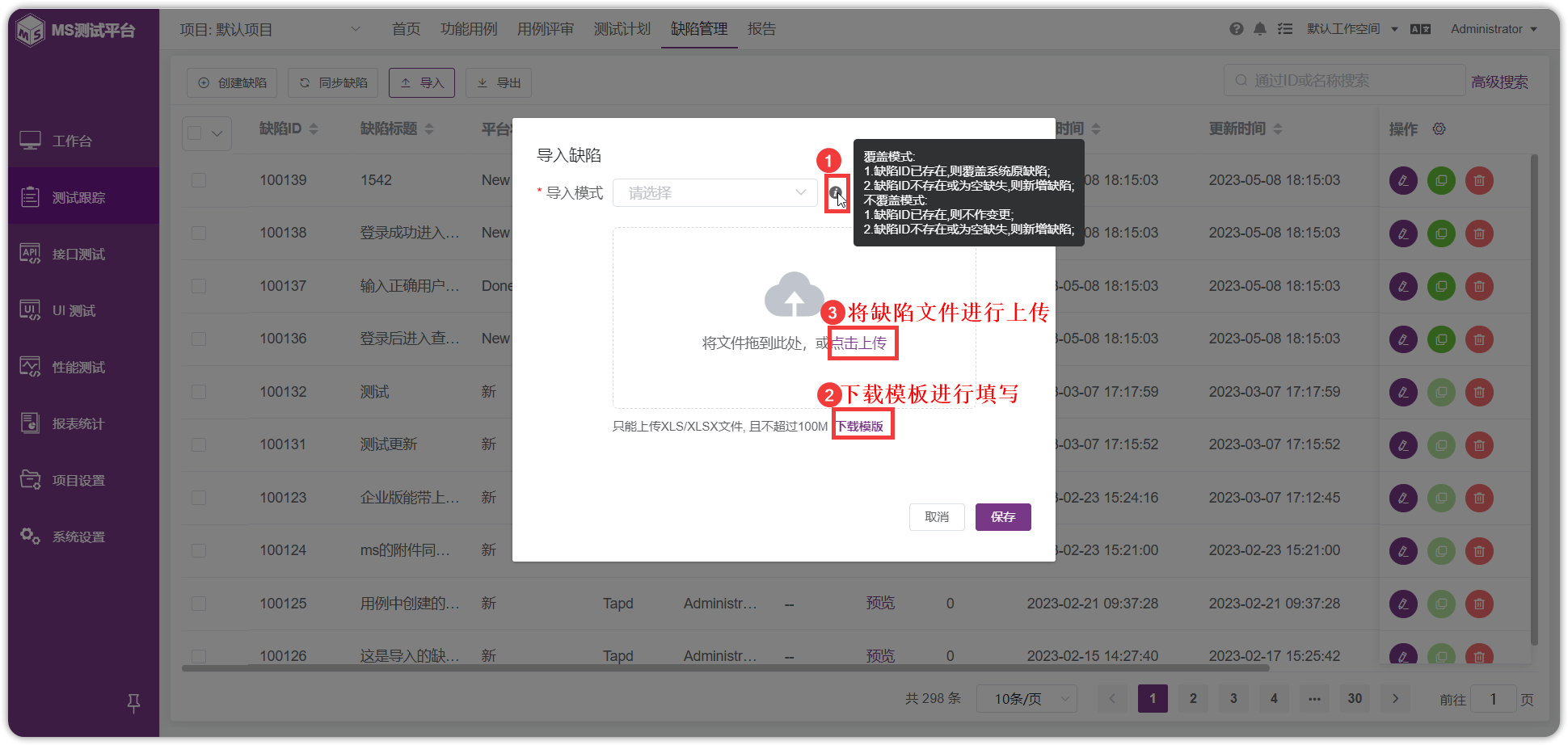Click the 下载模版 link
This screenshot has width=1568, height=745.
pyautogui.click(x=860, y=426)
